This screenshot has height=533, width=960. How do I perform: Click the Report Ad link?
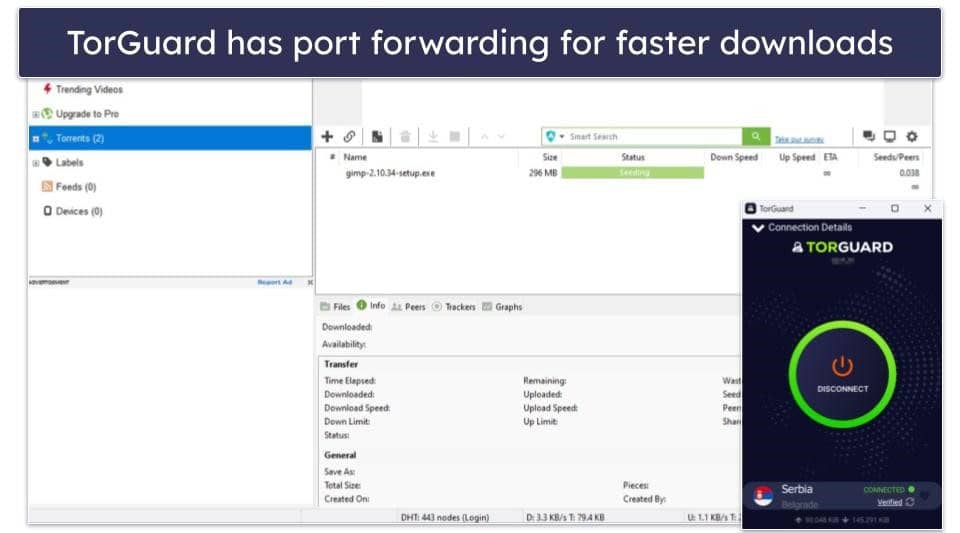pos(274,282)
